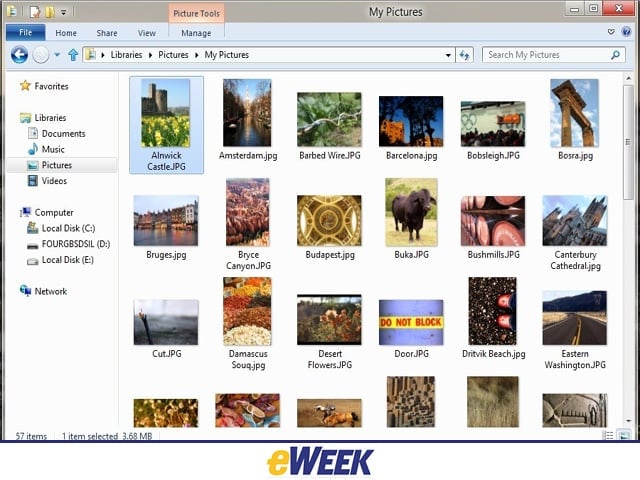Image resolution: width=640 pixels, height=480 pixels.
Task: Open the Quick Access Toolbar customize dropdown
Action: coord(64,13)
